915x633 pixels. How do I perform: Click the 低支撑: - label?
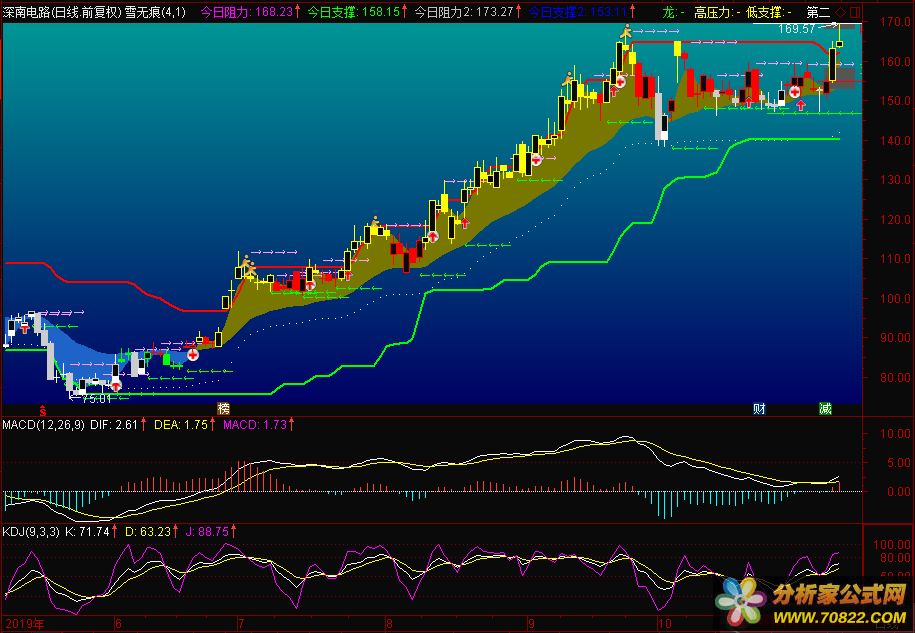point(770,12)
